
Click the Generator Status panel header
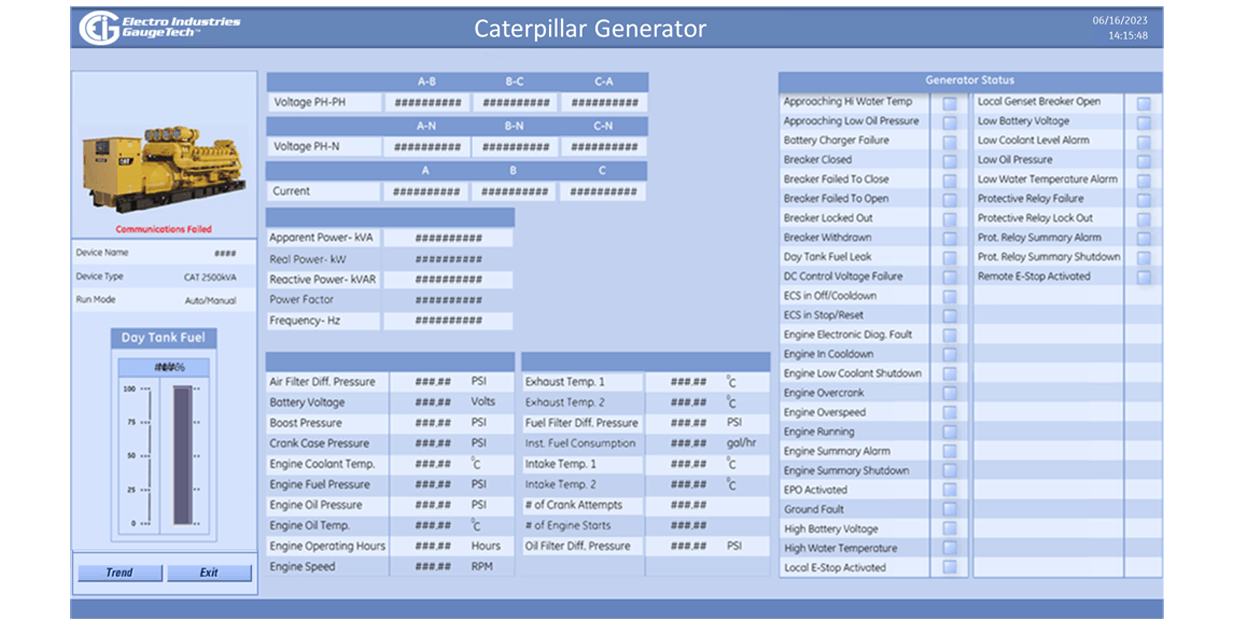pos(970,81)
